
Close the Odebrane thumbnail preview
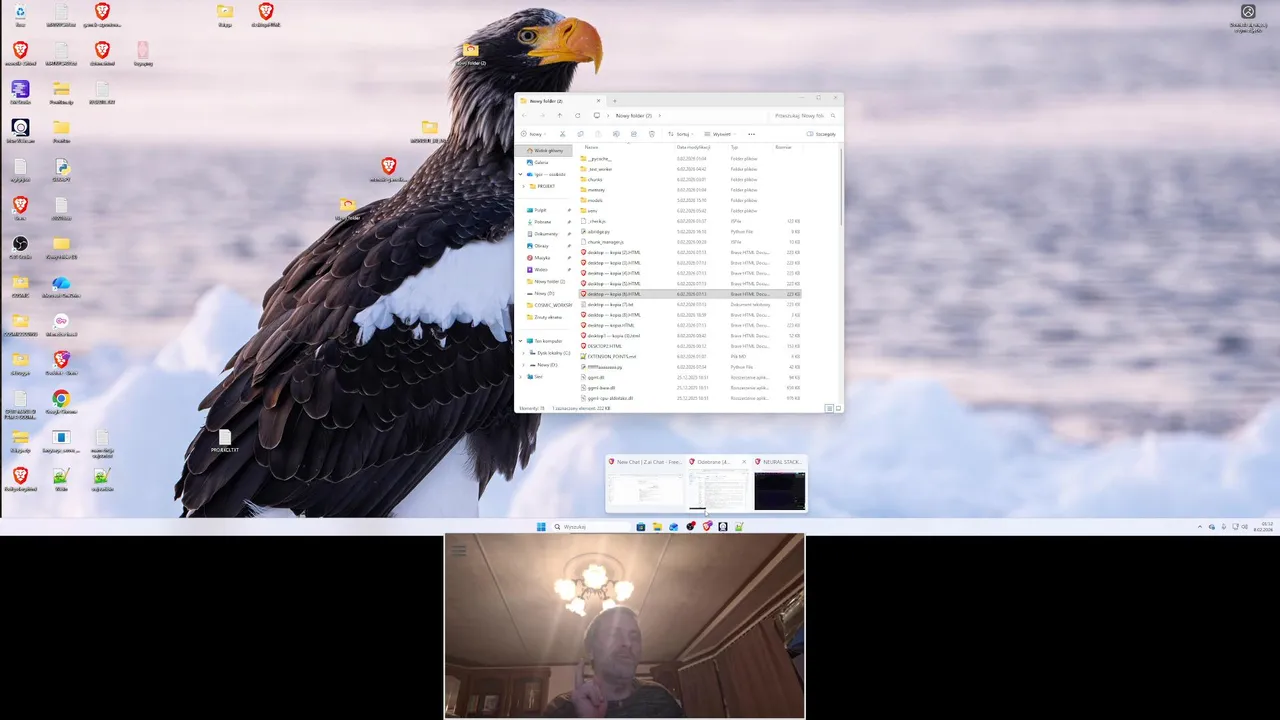point(743,462)
